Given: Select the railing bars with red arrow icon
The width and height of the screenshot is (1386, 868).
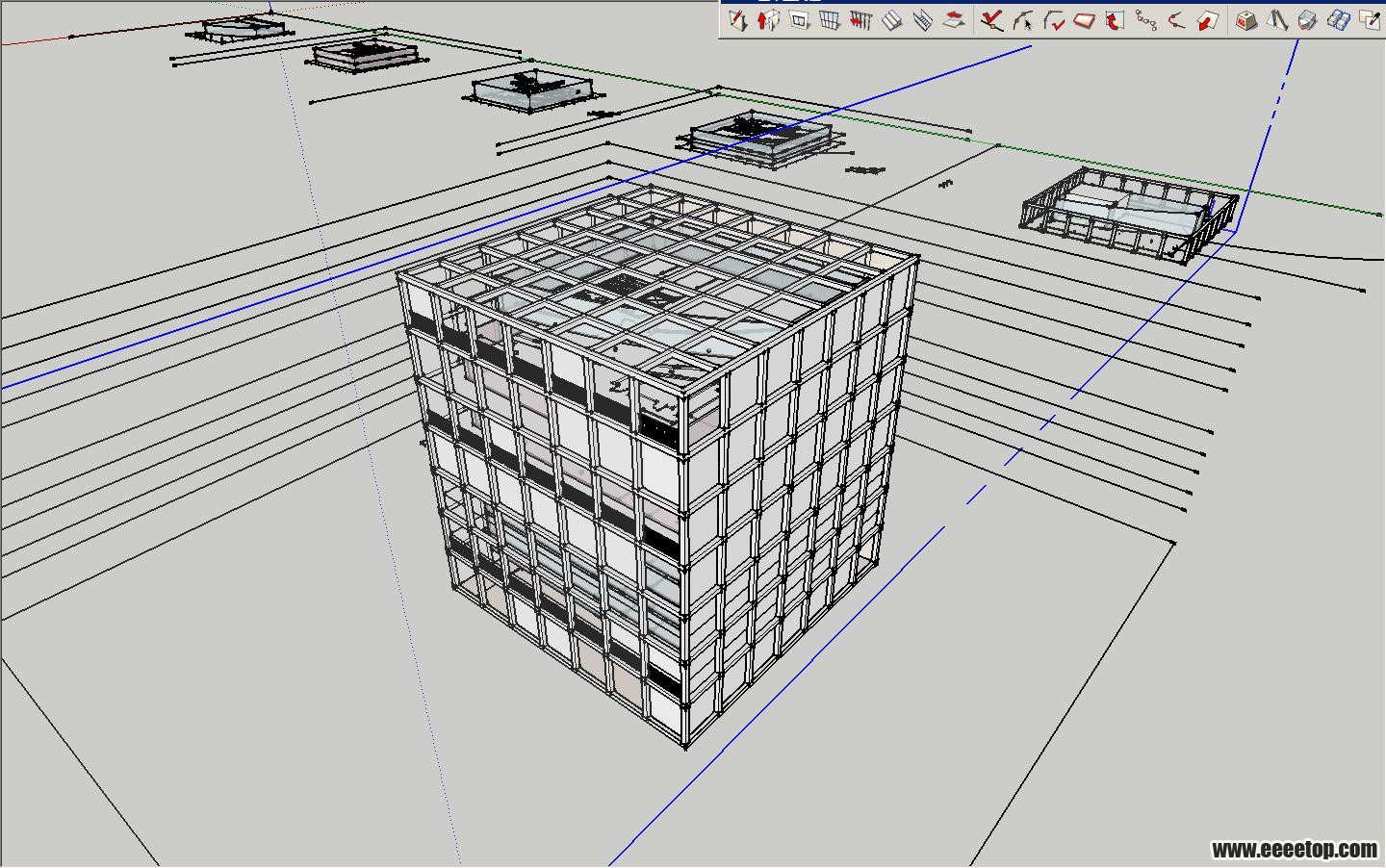Looking at the screenshot, I should [x=860, y=20].
